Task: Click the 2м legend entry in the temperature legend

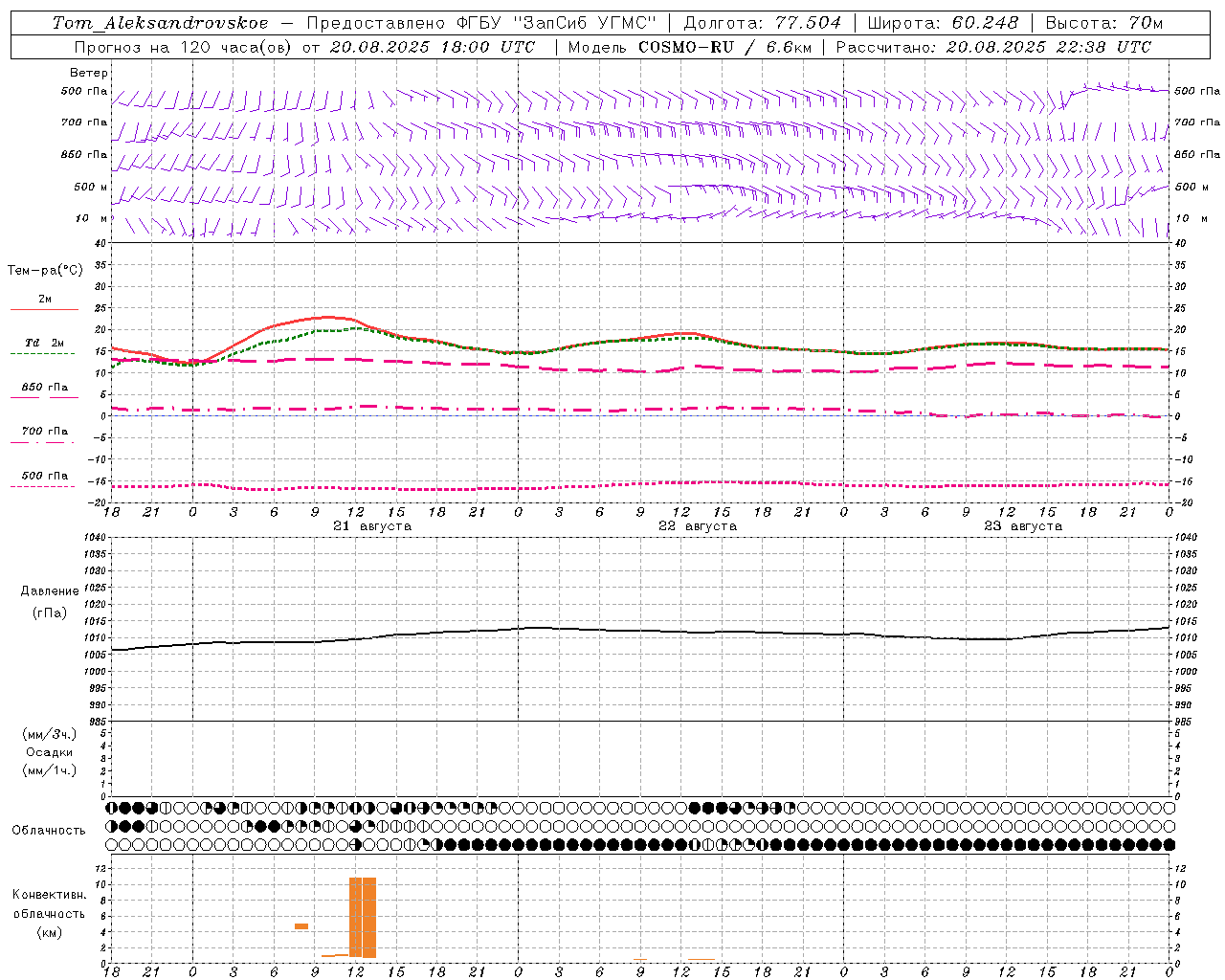Action: click(45, 299)
